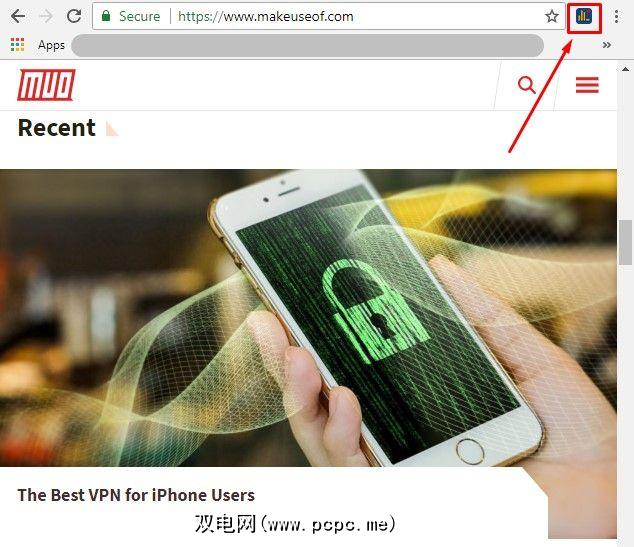The height and width of the screenshot is (547, 634).
Task: Click the browser forward arrow
Action: [x=46, y=16]
